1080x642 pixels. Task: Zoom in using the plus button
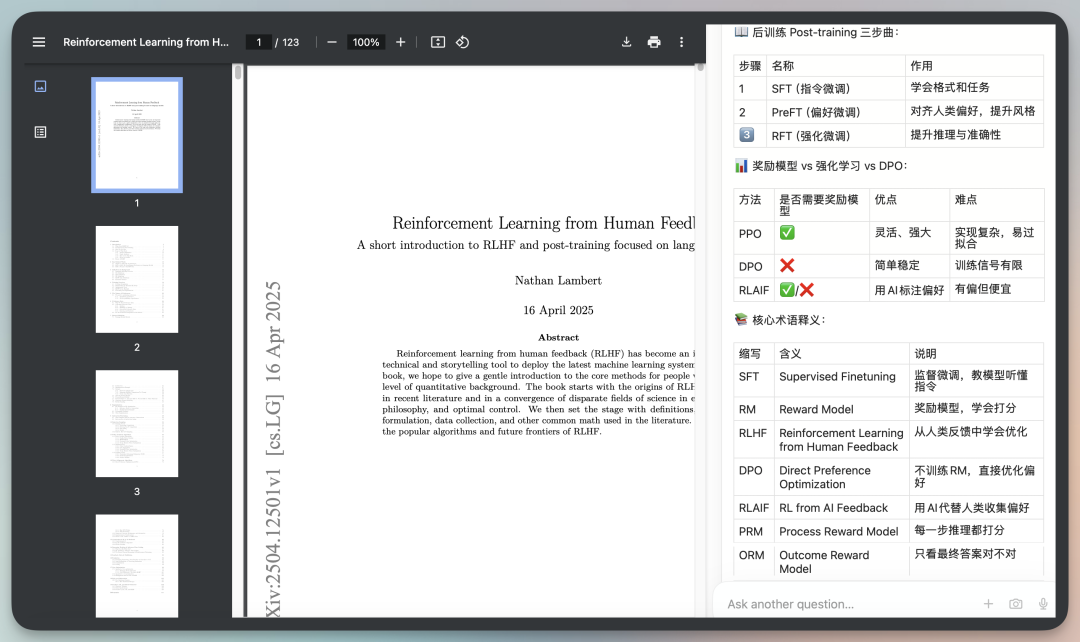401,42
